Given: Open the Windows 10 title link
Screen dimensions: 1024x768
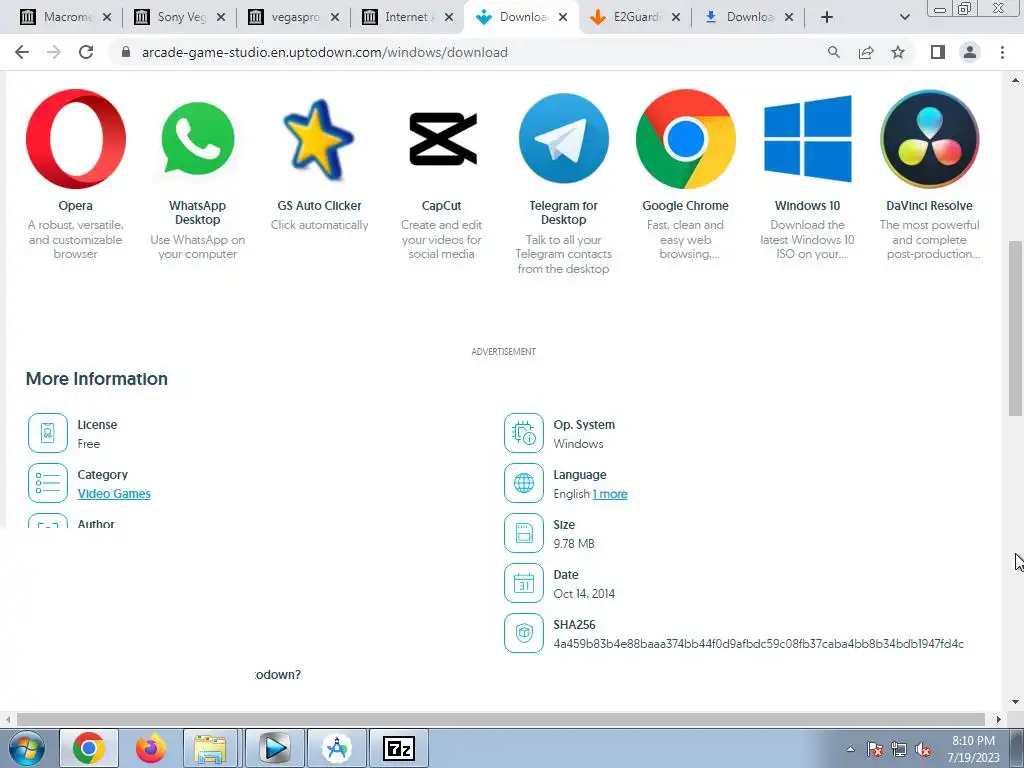Looking at the screenshot, I should (x=808, y=206).
